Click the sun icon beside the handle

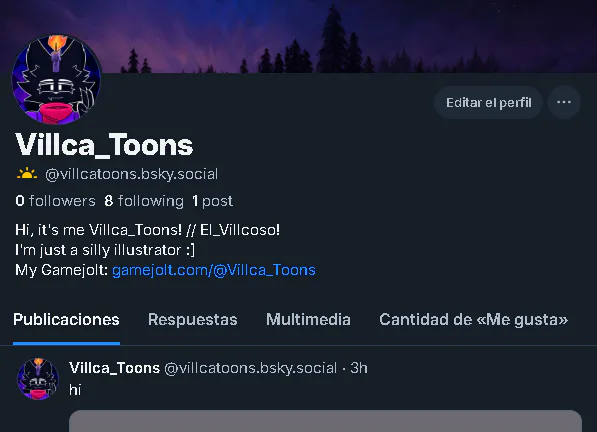(27, 174)
